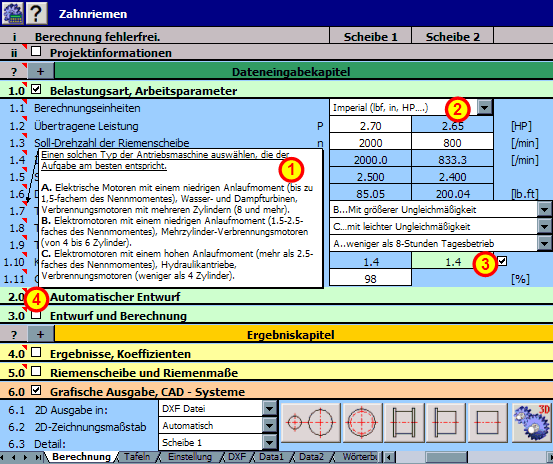Toggle Riemenscheibe und Riemenmaße checkbox
Viewport: 553px width, 464px height.
pyautogui.click(x=36, y=371)
